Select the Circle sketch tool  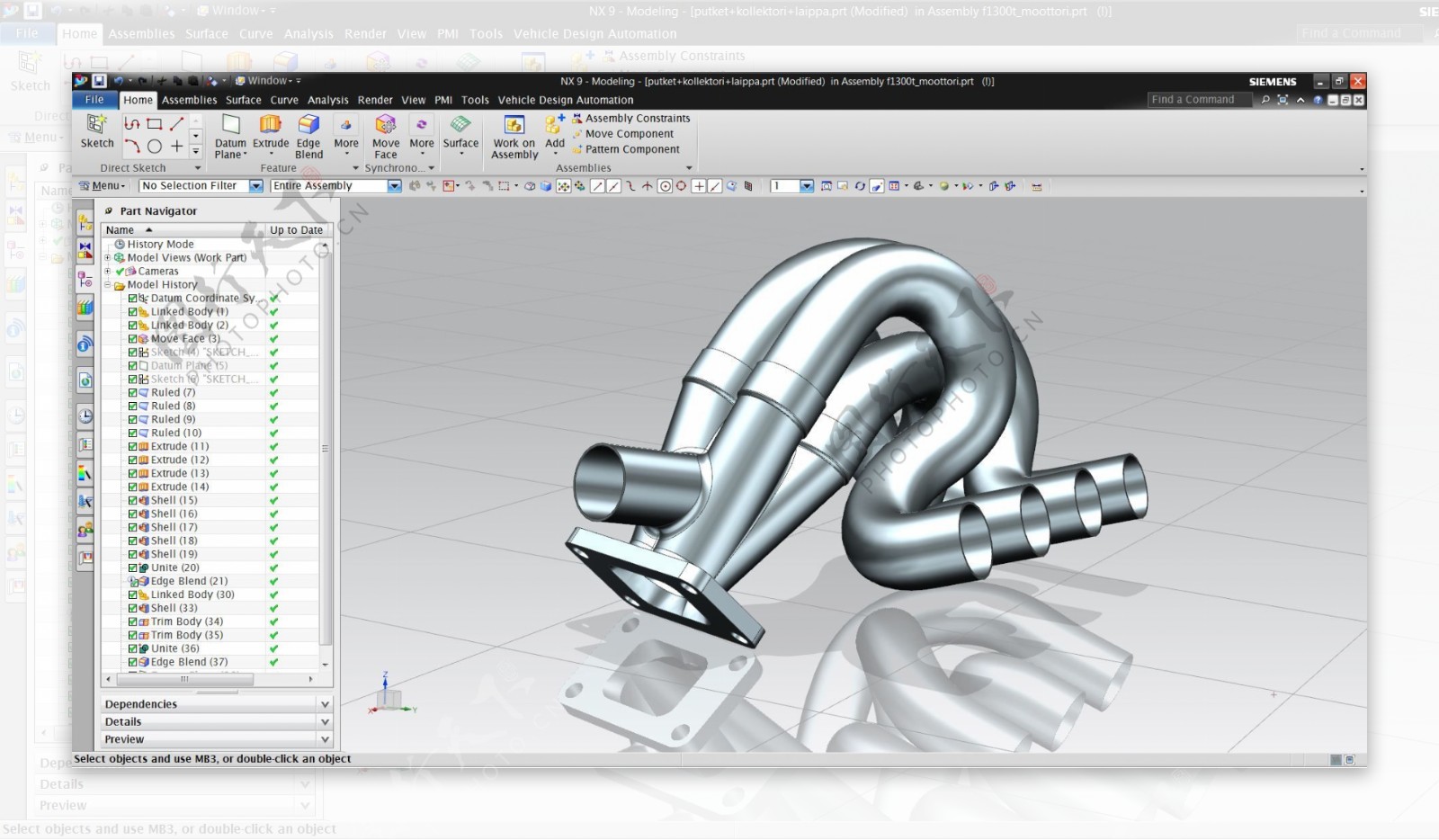click(155, 146)
